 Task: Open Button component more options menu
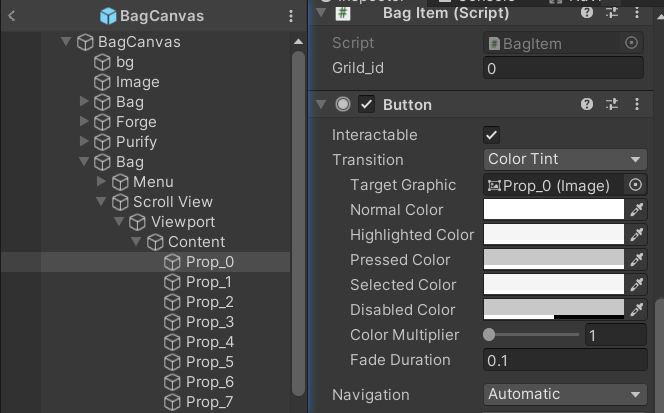(x=637, y=104)
